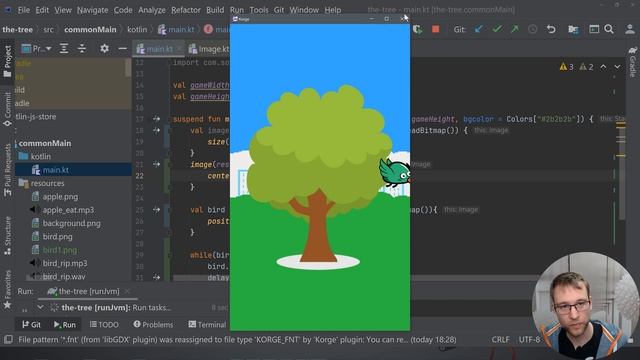640x360 pixels.
Task: Open the Navigate menu
Action: coord(93,10)
